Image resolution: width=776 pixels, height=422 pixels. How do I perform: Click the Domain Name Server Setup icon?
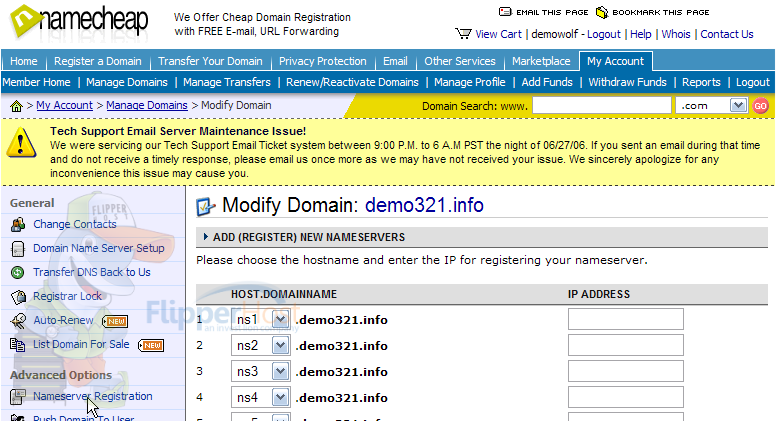tap(18, 248)
